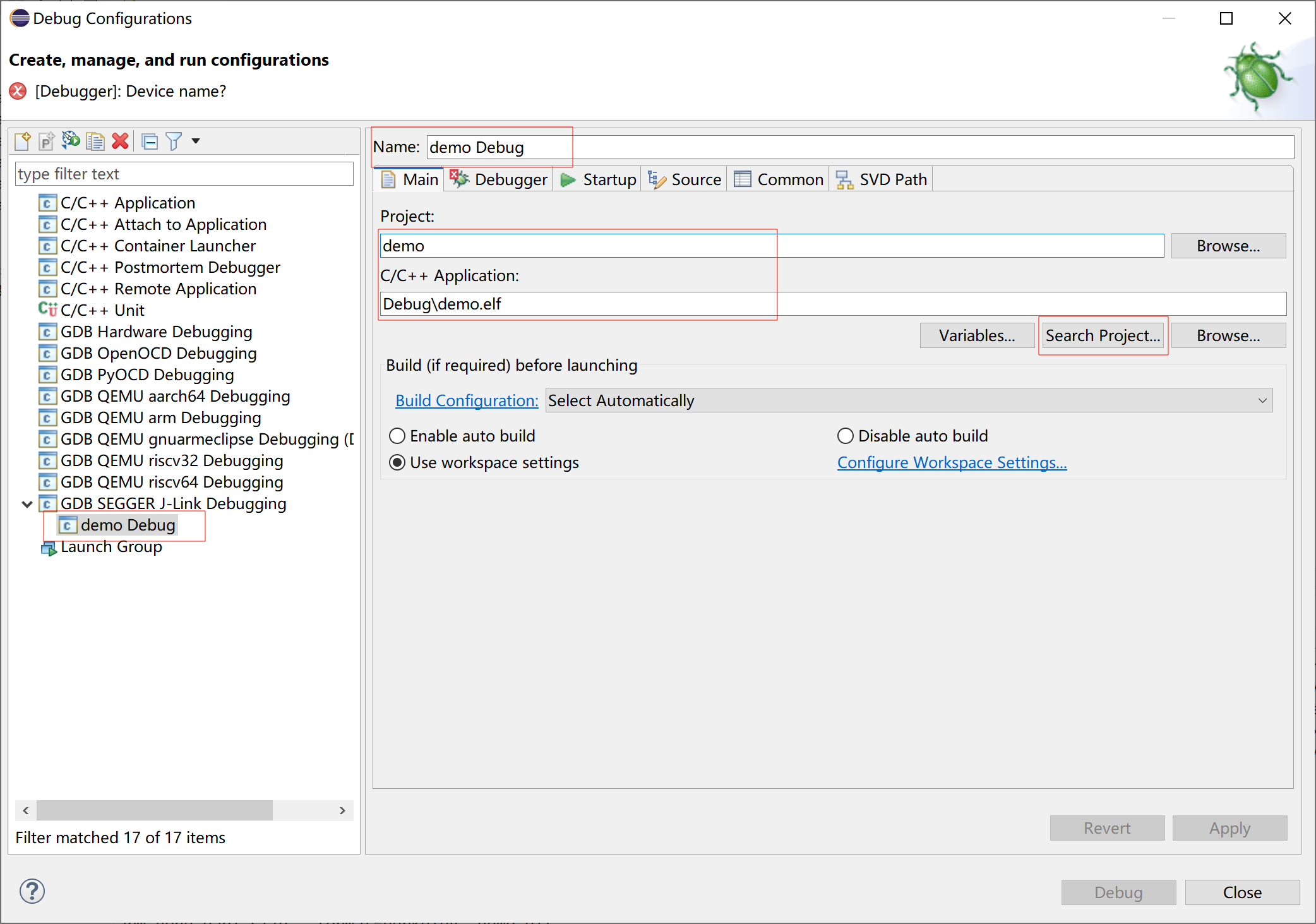Collapse the GDB SEGGER J-Link Debugging node
This screenshot has height=924, width=1316.
click(x=27, y=504)
